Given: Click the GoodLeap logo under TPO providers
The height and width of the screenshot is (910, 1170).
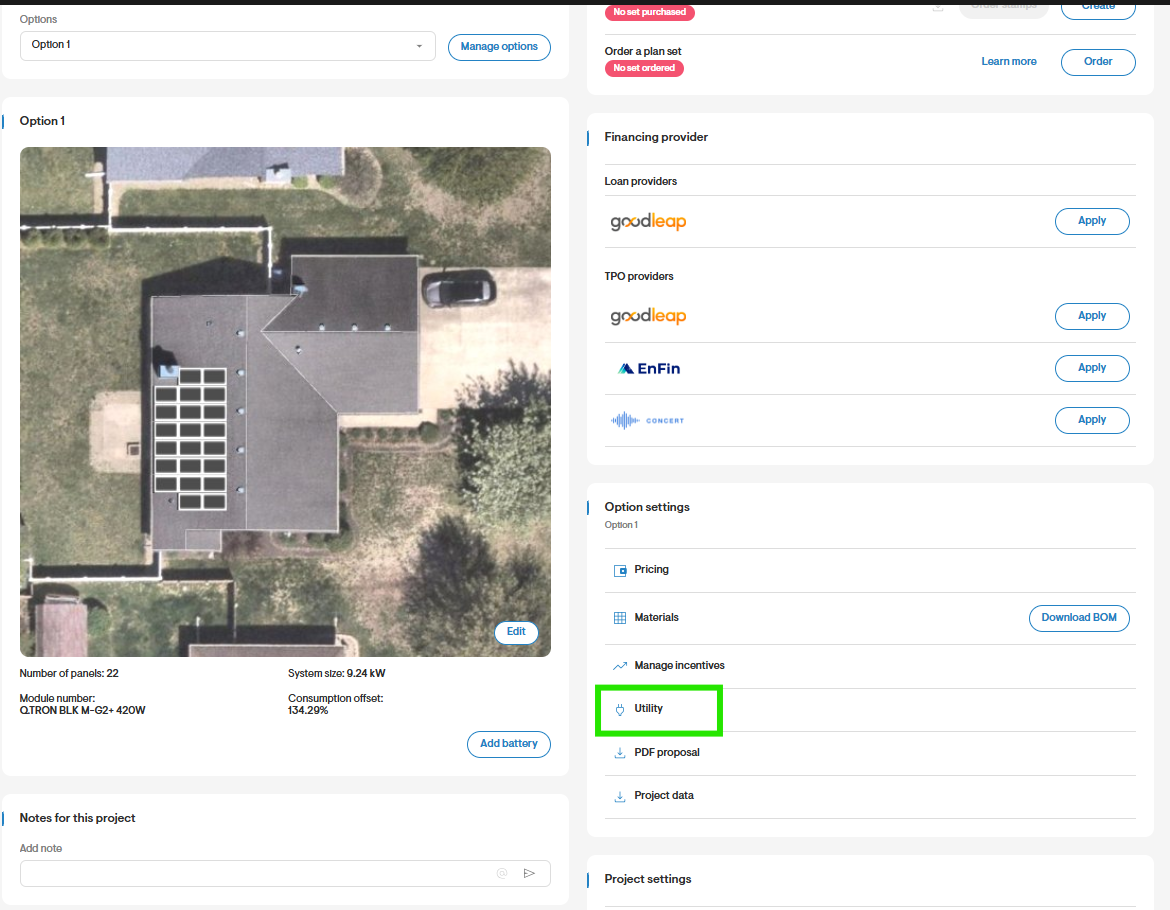Looking at the screenshot, I should pos(648,316).
